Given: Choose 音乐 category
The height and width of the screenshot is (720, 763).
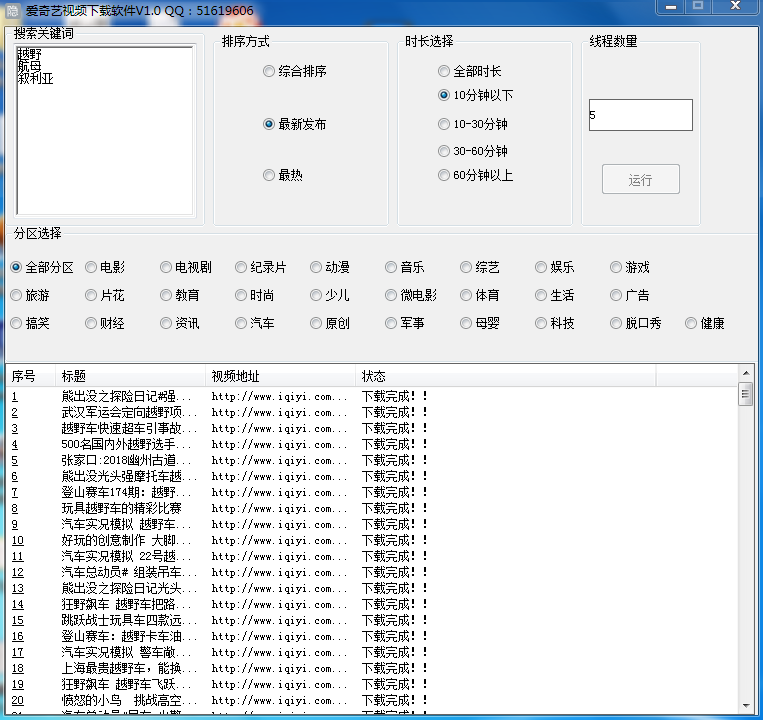Looking at the screenshot, I should (x=405, y=267).
